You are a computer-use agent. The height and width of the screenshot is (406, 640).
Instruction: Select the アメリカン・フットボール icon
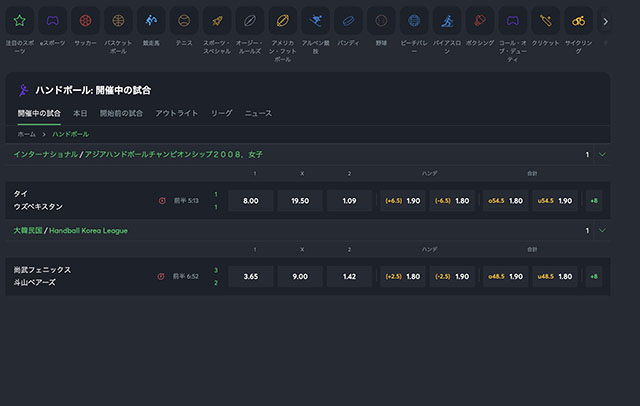(282, 20)
